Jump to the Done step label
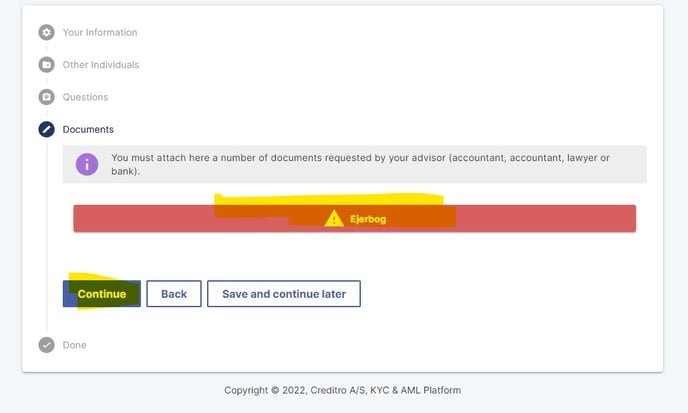Viewport: 688px width, 413px height. (75, 345)
